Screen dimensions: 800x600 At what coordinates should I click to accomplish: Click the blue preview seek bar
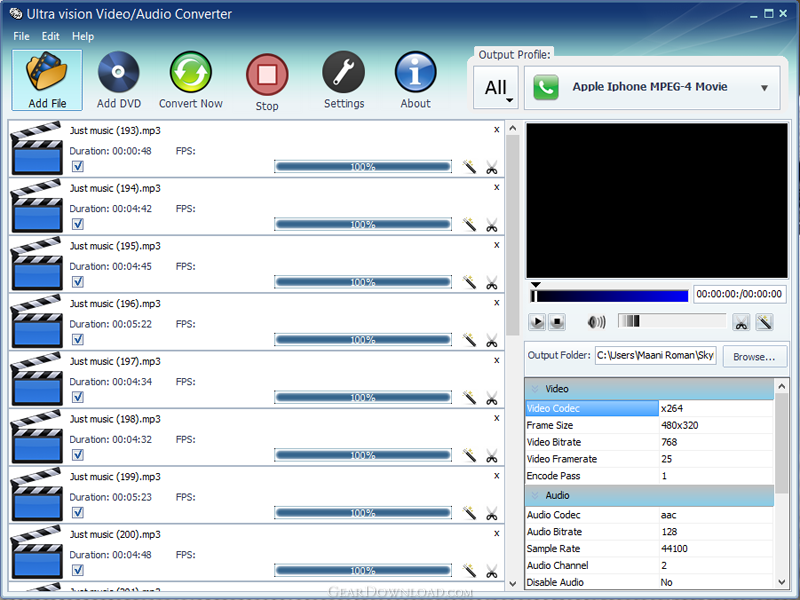point(609,296)
